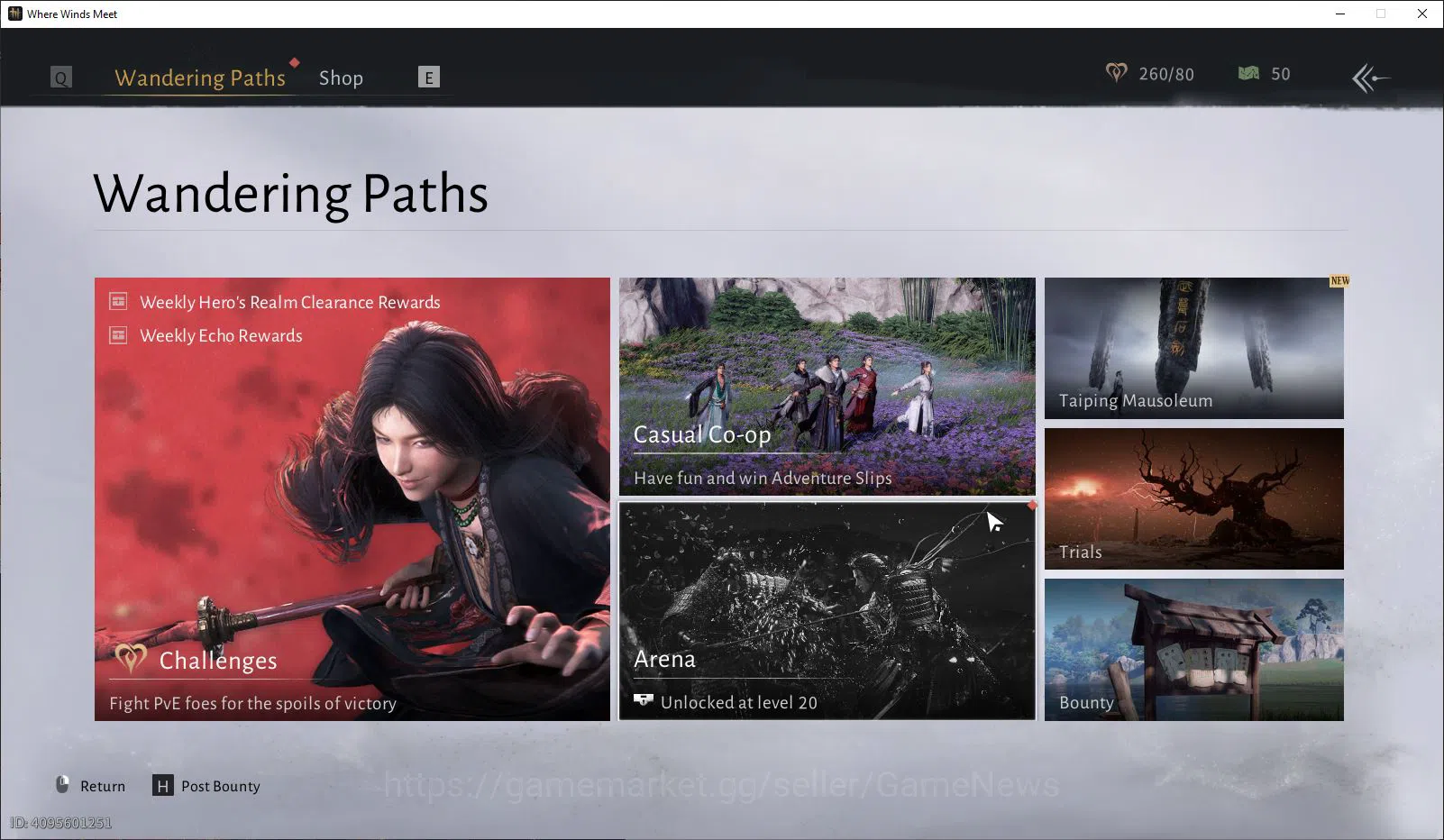The width and height of the screenshot is (1444, 840).
Task: Open the Challenges card
Action: pos(352,498)
